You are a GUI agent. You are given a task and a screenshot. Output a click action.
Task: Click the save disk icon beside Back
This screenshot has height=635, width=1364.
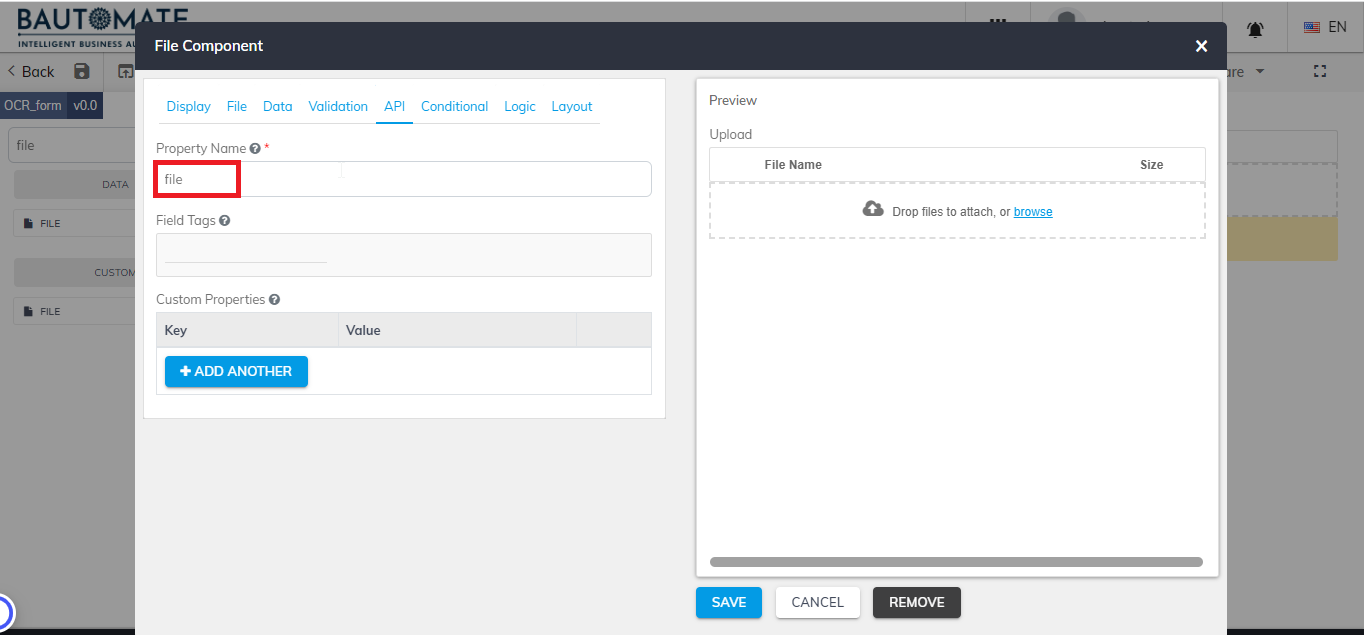pyautogui.click(x=82, y=71)
